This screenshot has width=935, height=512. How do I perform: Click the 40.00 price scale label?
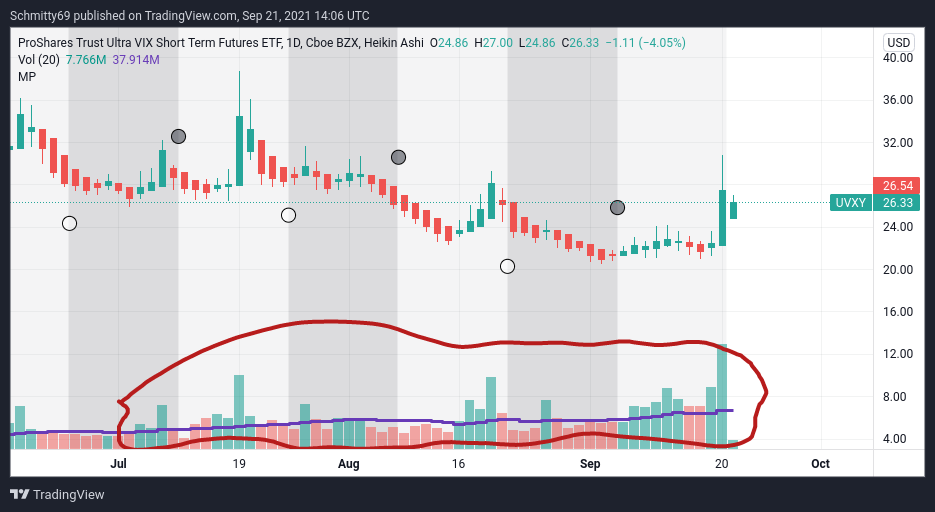[898, 58]
